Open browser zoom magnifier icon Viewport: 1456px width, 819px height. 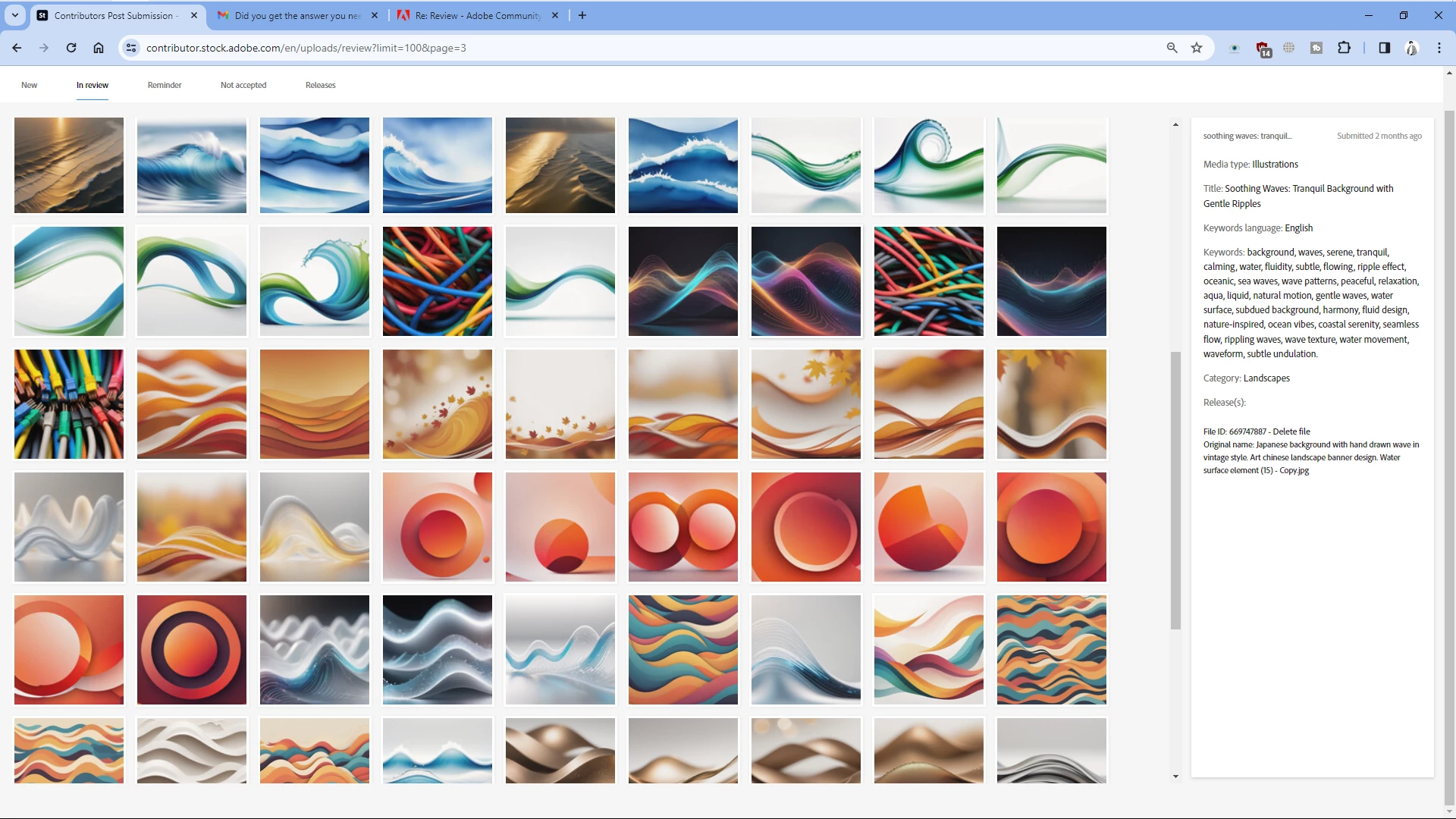click(1172, 48)
